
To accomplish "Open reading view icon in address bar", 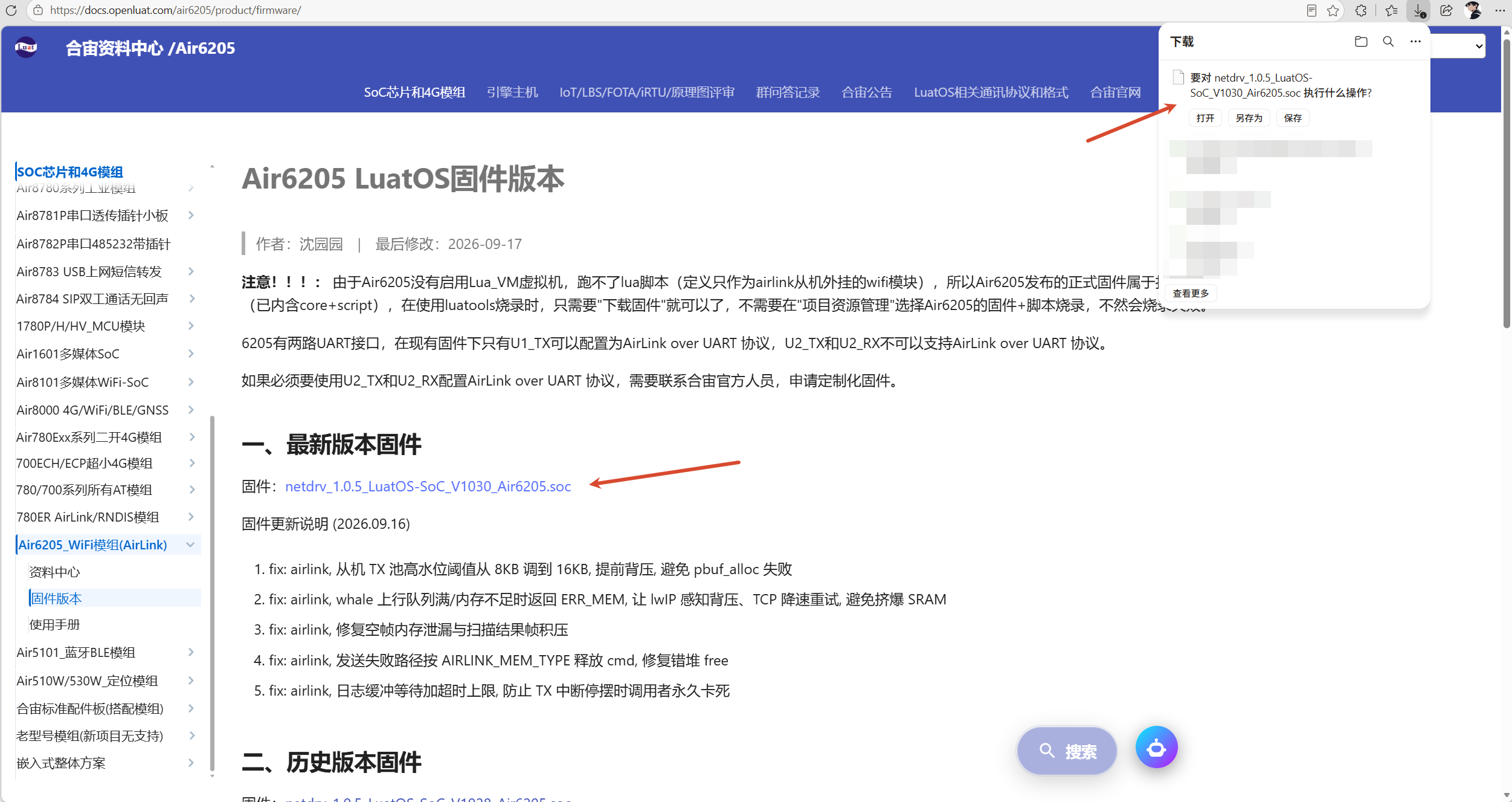I will [x=1311, y=10].
